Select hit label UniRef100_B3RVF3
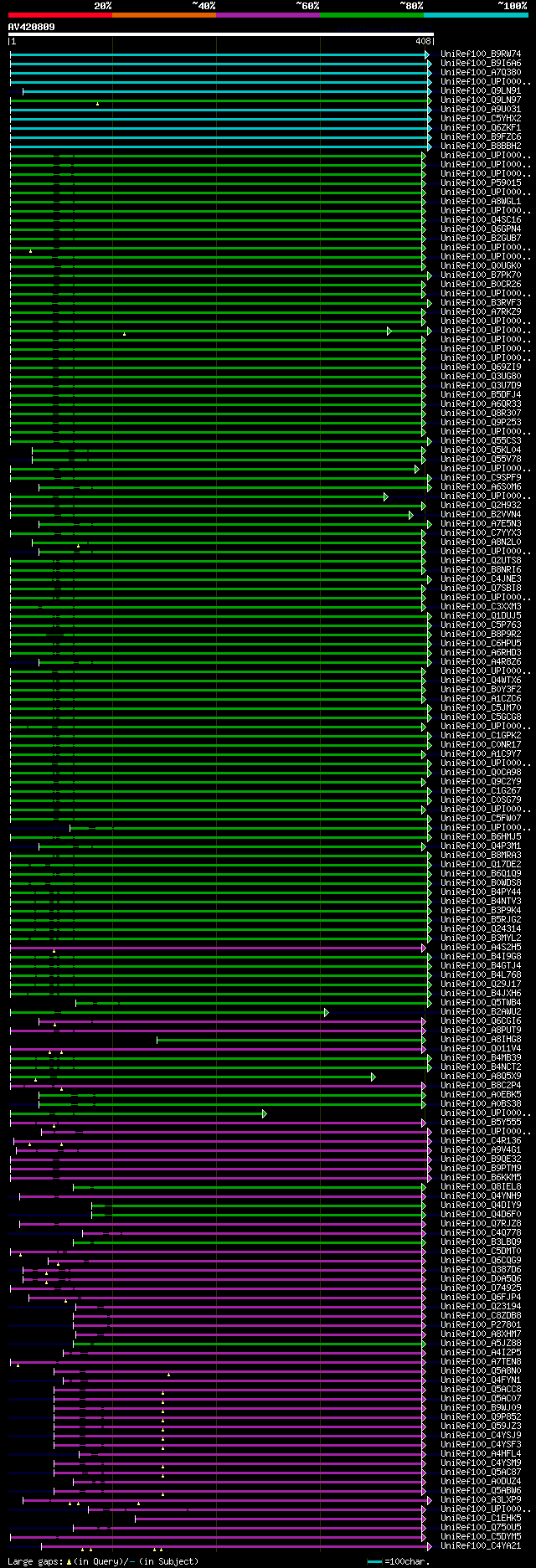 (x=481, y=303)
